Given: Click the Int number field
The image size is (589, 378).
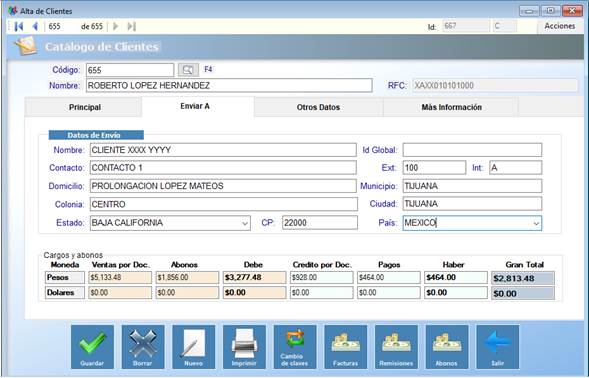Looking at the screenshot, I should click(515, 168).
